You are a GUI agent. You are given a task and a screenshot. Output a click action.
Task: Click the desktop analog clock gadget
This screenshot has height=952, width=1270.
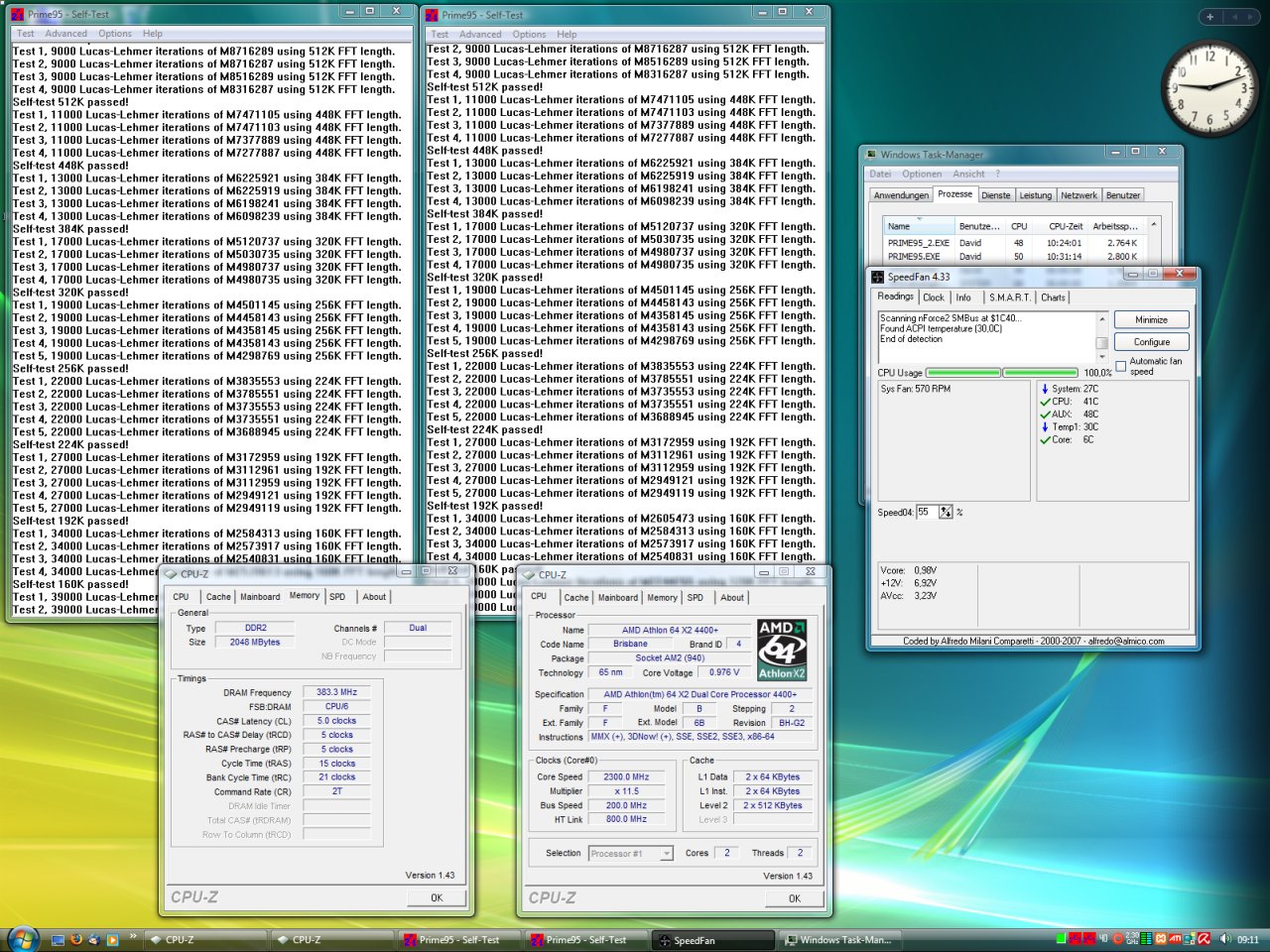pos(1208,88)
